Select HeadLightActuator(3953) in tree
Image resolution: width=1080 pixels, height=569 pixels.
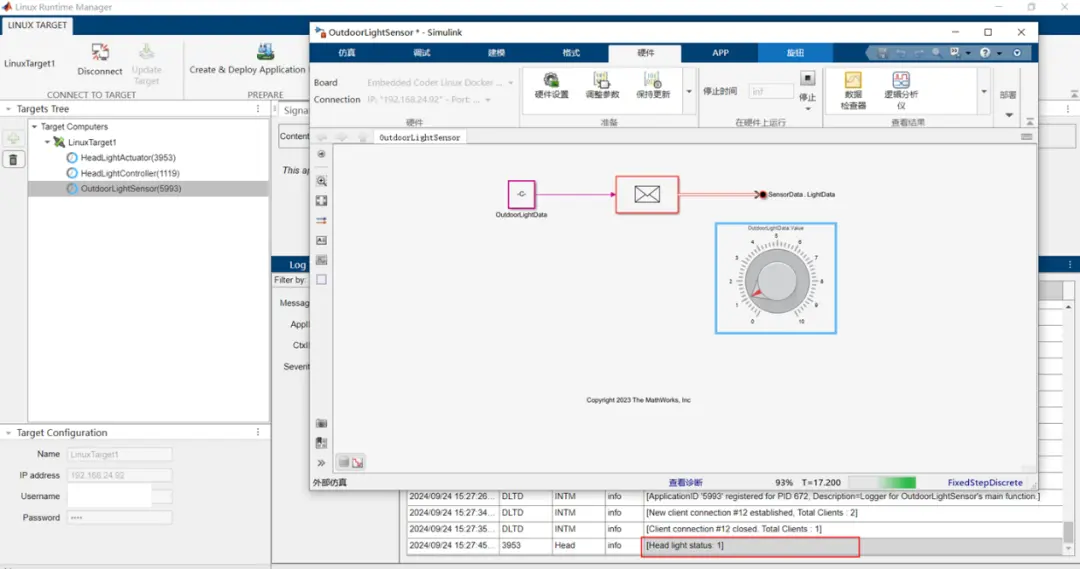[128, 158]
